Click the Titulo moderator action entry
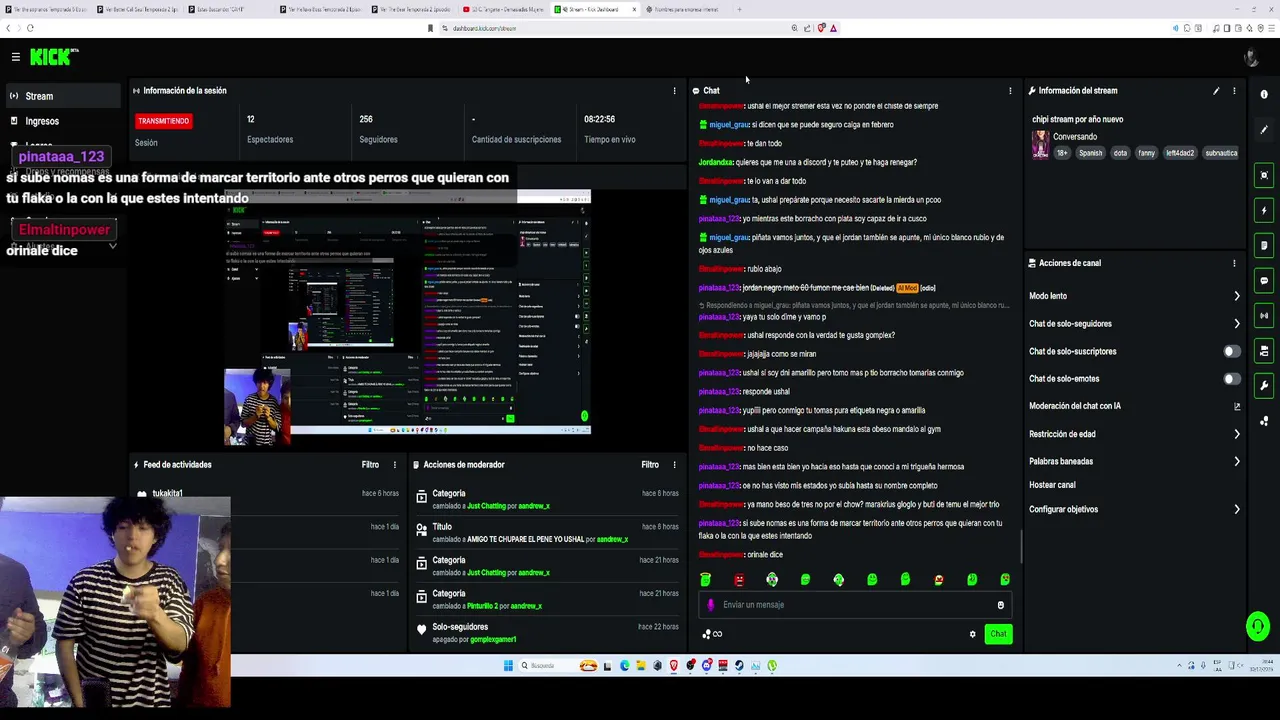The image size is (1280, 720). [x=546, y=532]
